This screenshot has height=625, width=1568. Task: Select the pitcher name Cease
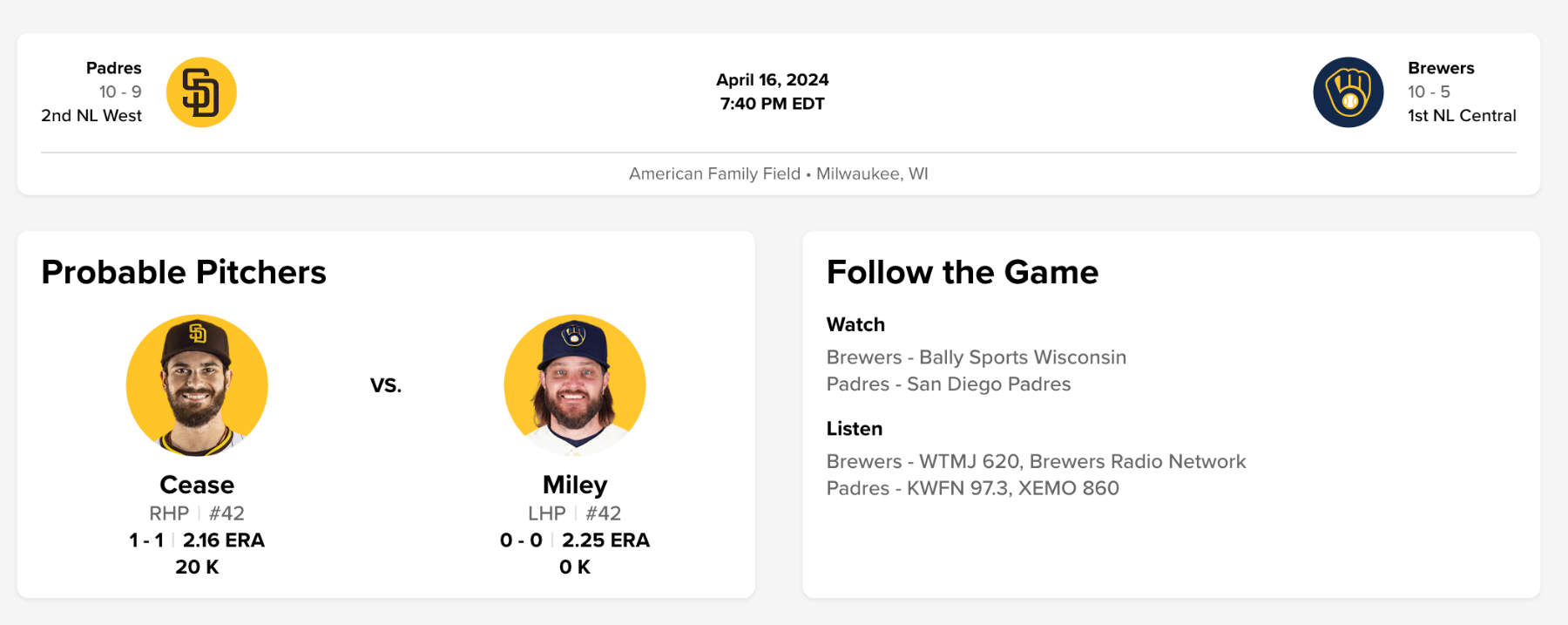pyautogui.click(x=197, y=485)
